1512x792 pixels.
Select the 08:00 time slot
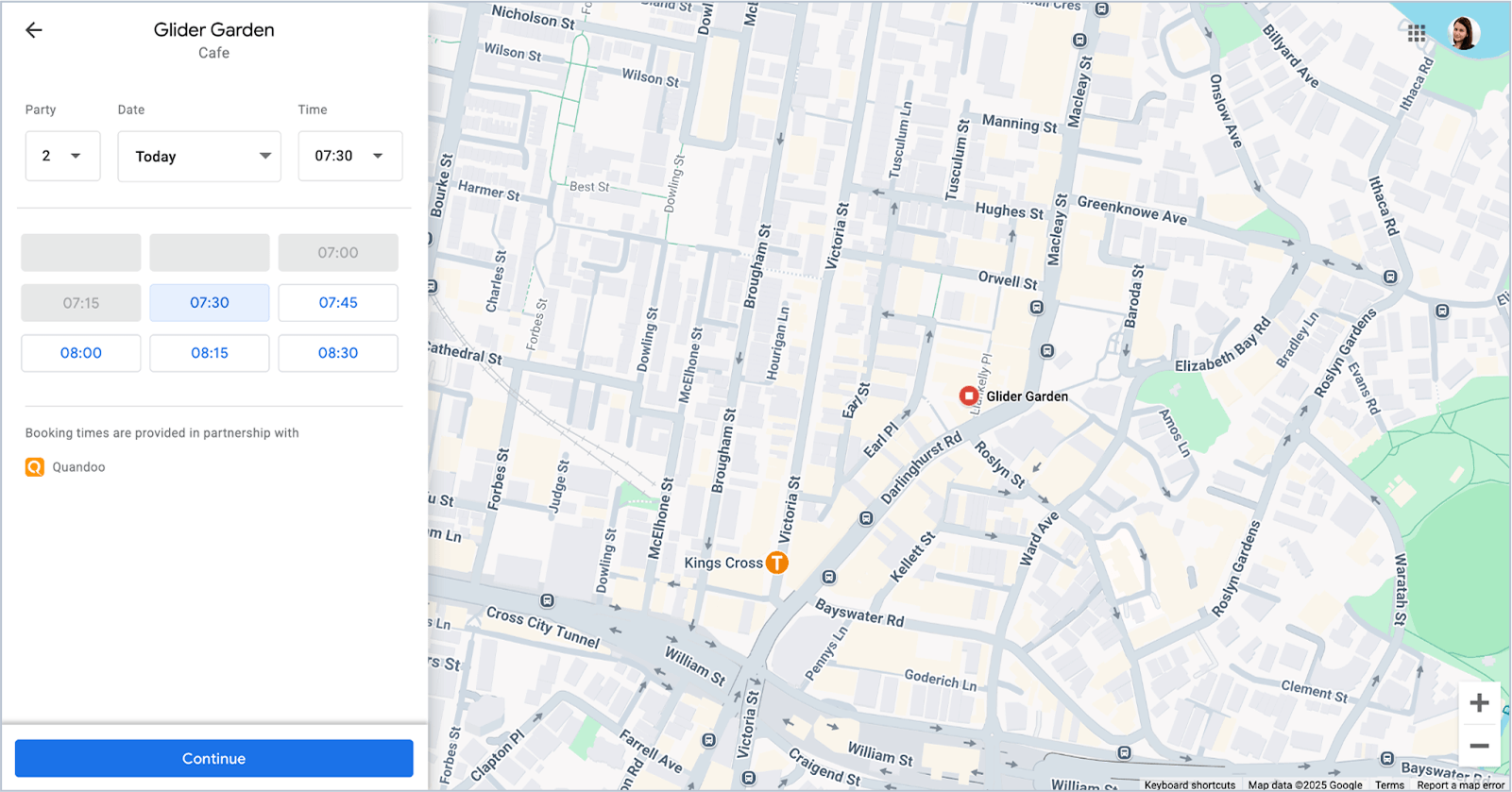[81, 353]
